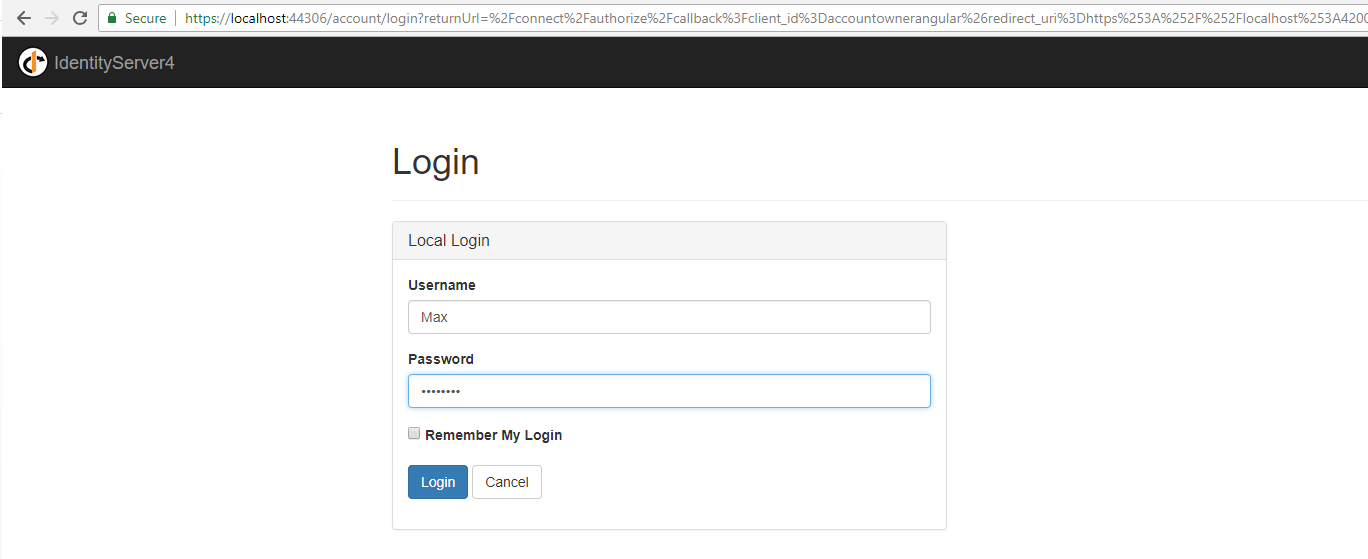Screen dimensions: 1368x559
Task: Open the IdentityServer4 brand link
Action: [x=114, y=63]
